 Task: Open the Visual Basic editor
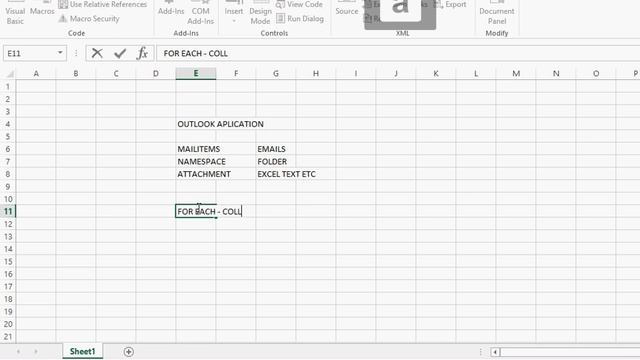click(15, 13)
